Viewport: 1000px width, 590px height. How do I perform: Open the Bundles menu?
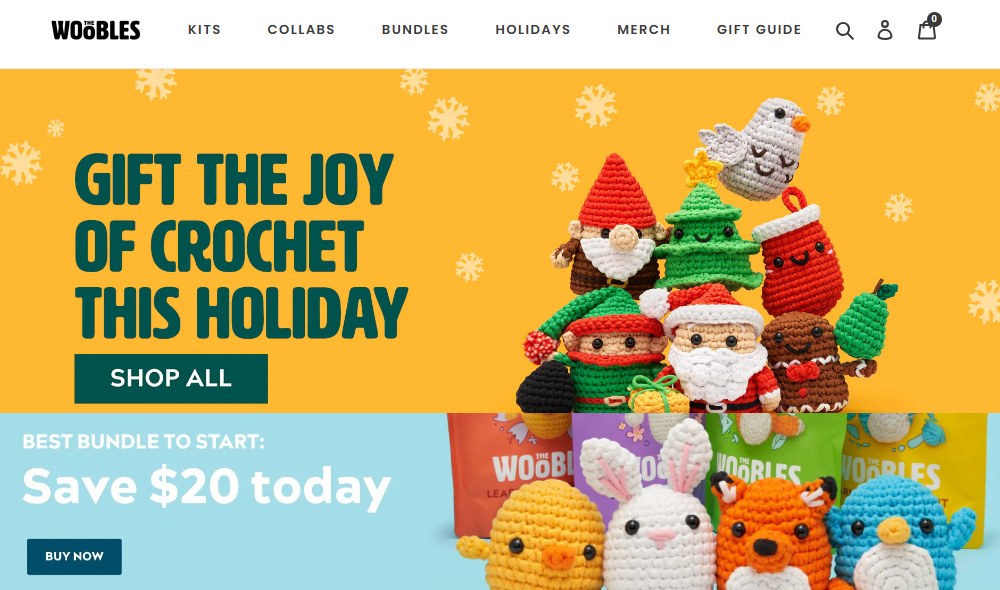(415, 30)
